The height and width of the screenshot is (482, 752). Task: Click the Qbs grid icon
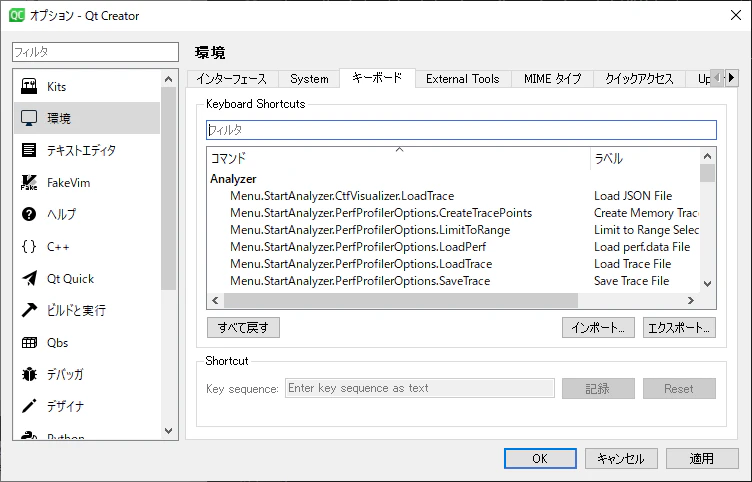click(x=29, y=342)
